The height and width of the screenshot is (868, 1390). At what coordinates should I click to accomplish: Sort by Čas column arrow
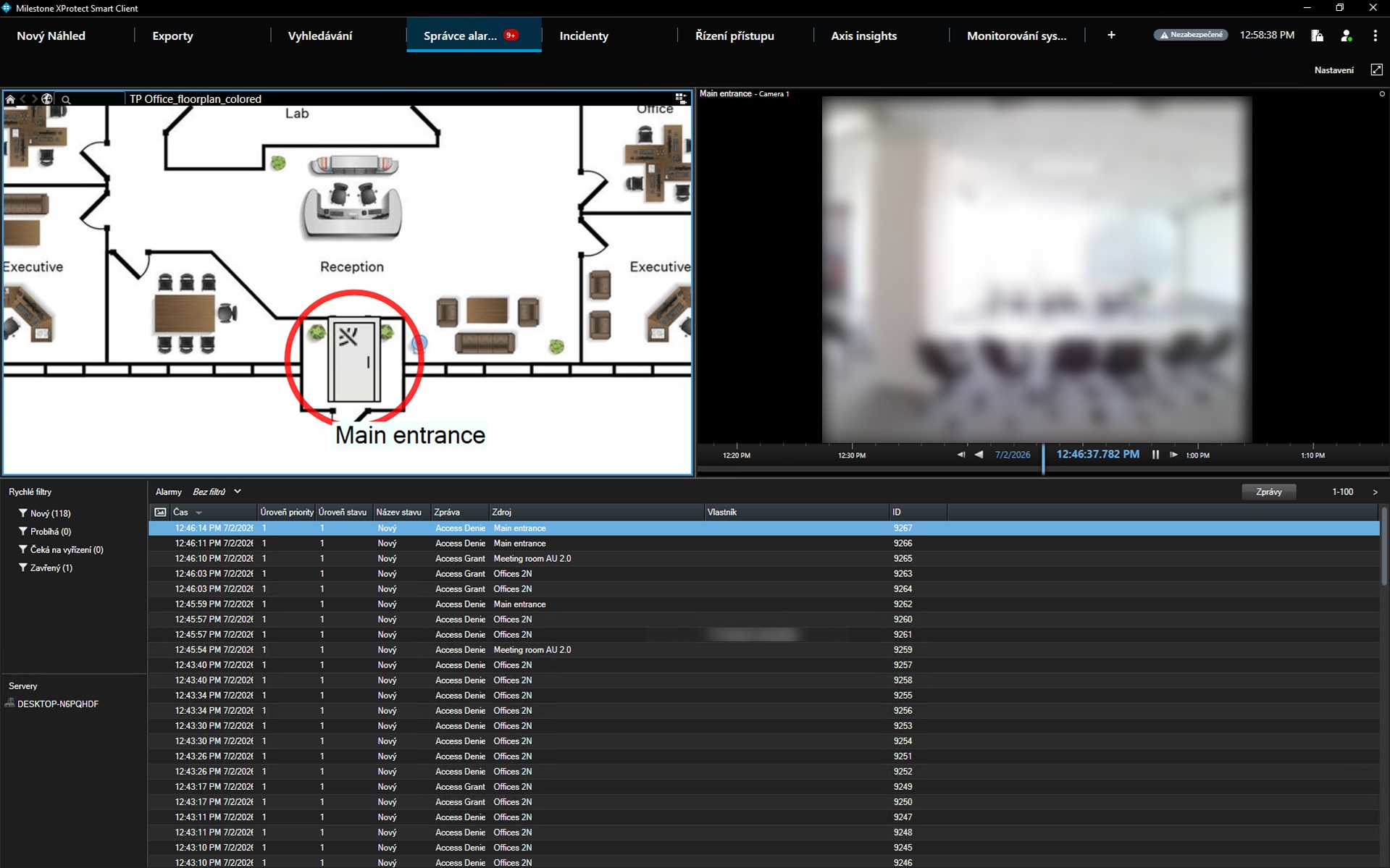tap(198, 513)
